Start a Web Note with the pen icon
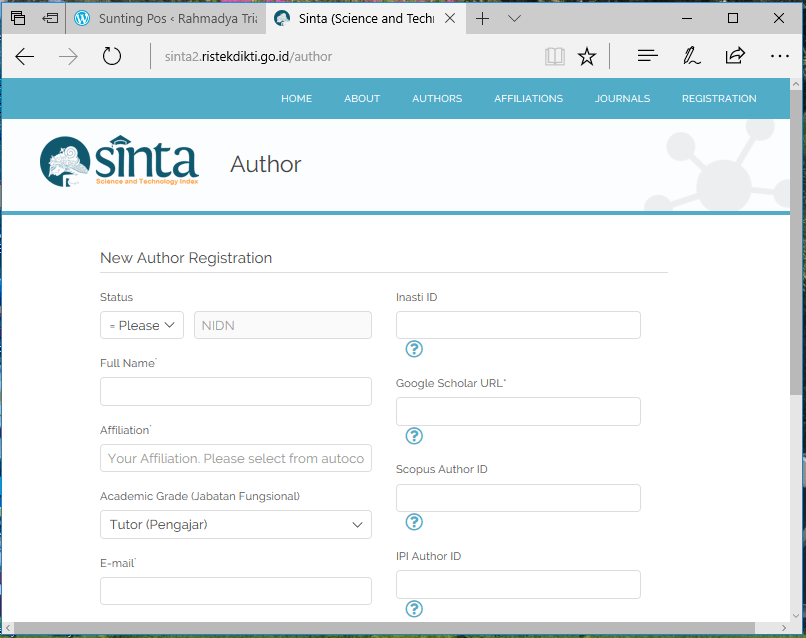806x638 pixels. point(691,56)
